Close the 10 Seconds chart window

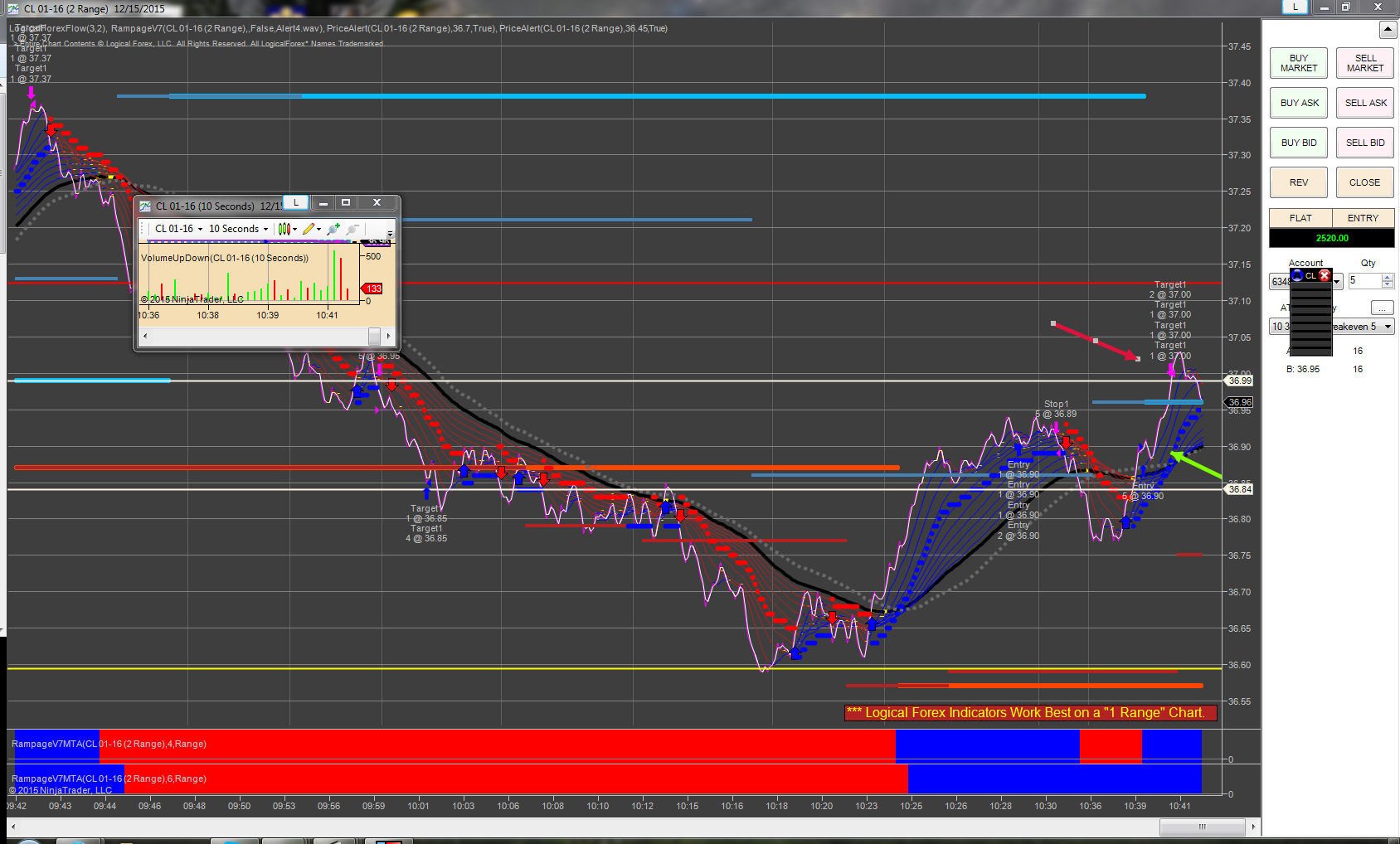(377, 202)
